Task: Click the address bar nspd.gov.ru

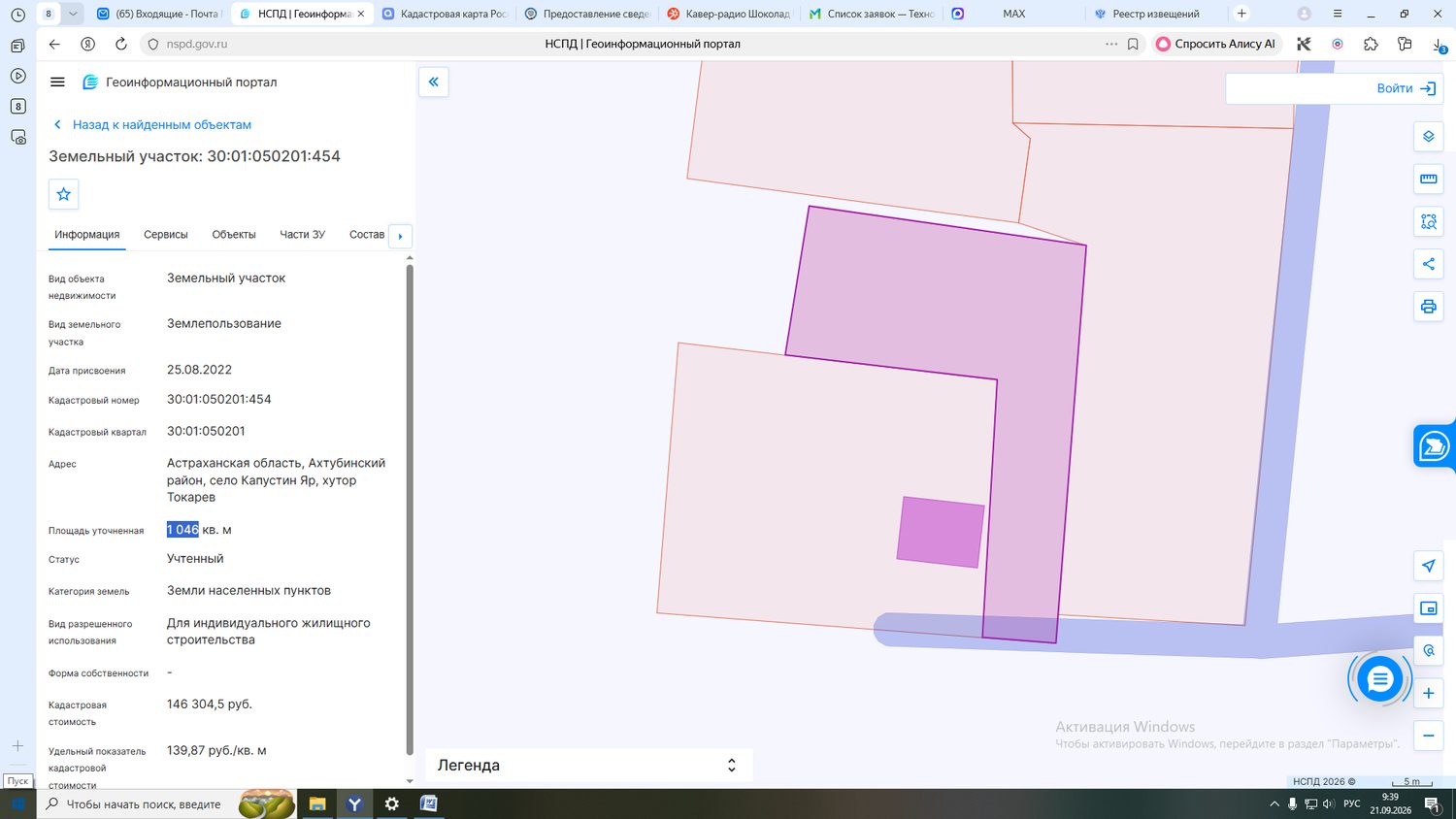Action: (x=197, y=44)
